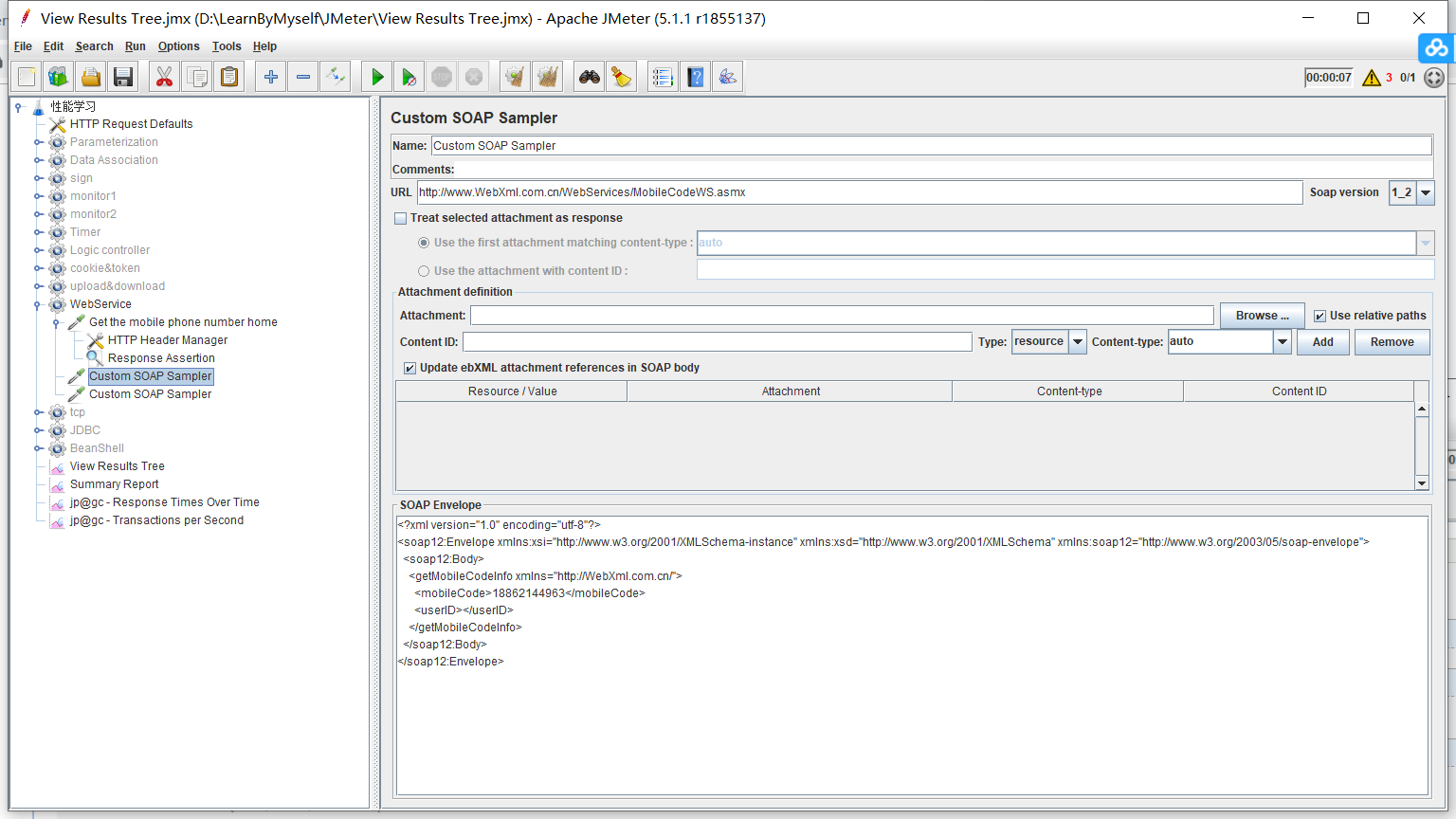Open the Search menu
This screenshot has width=1456, height=819.
pyautogui.click(x=94, y=46)
